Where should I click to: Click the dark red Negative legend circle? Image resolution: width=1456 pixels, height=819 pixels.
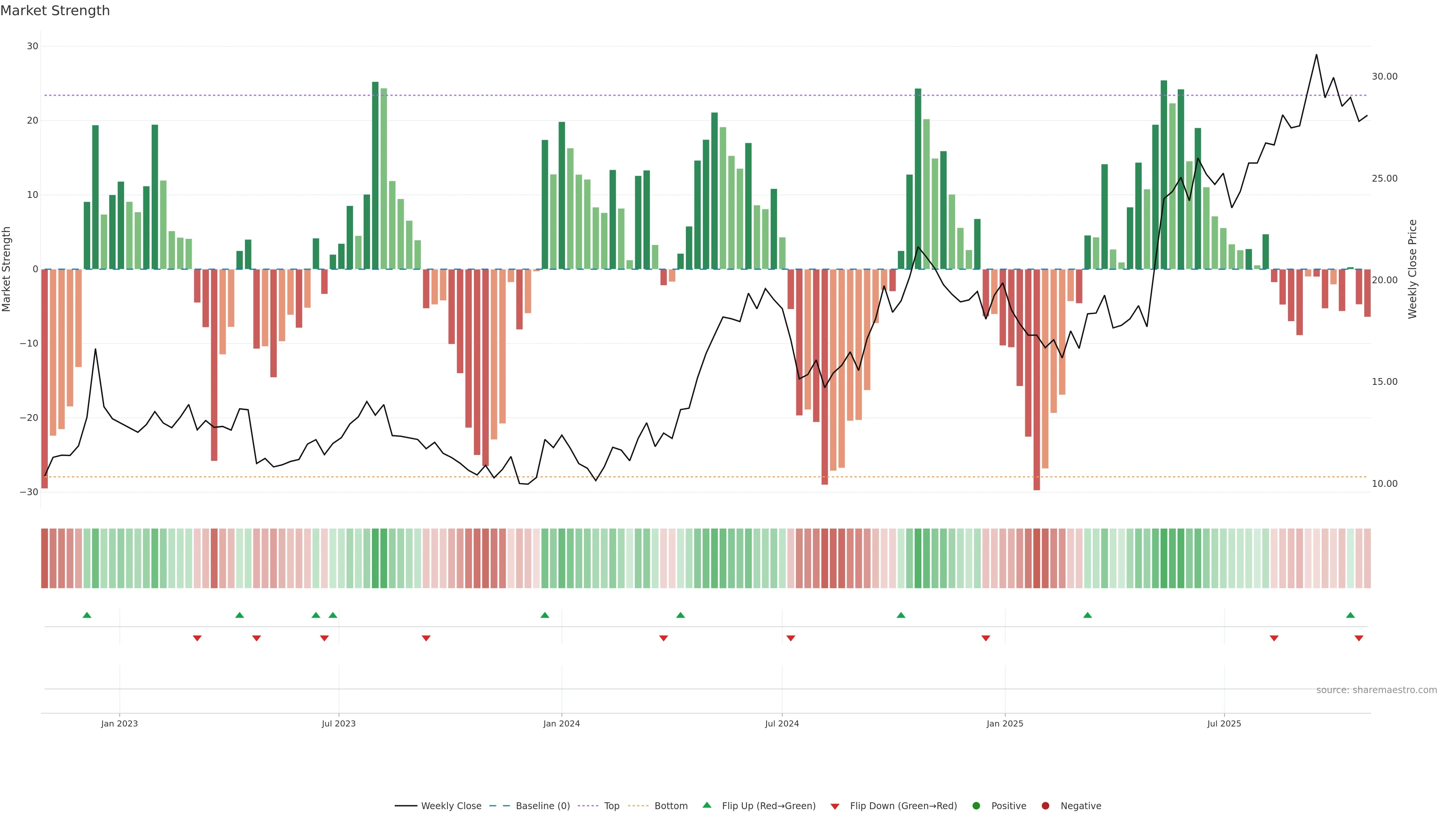[x=1045, y=806]
